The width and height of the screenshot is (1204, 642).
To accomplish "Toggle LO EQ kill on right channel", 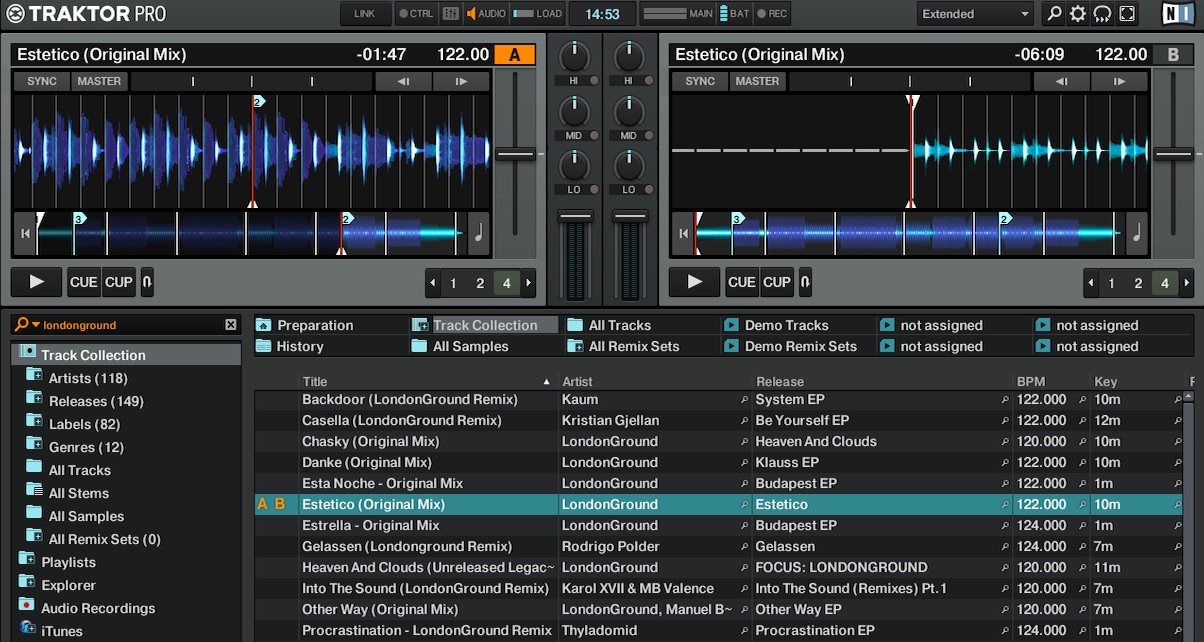I will click(x=650, y=189).
